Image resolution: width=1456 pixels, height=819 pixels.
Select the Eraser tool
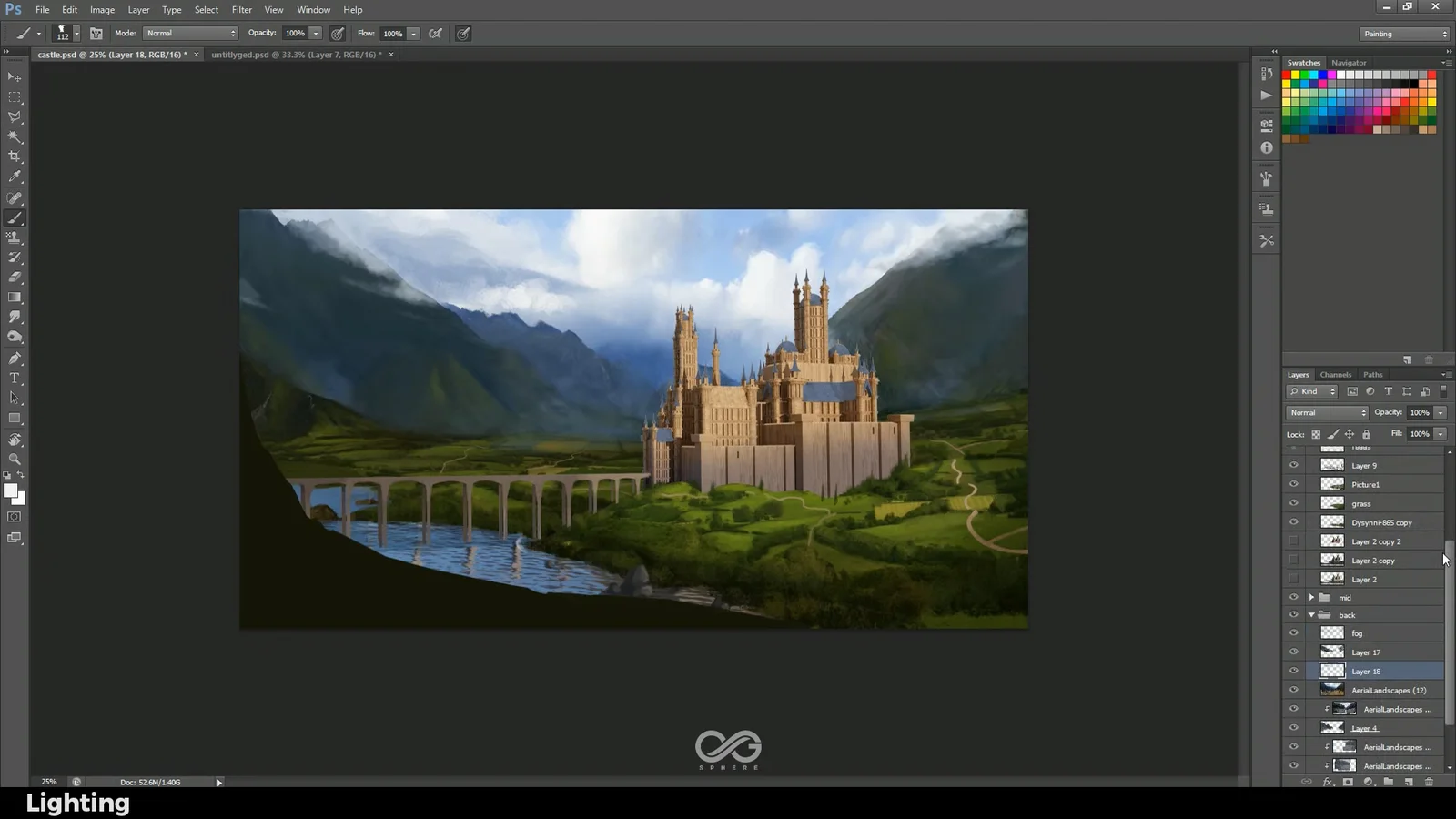pos(15,278)
